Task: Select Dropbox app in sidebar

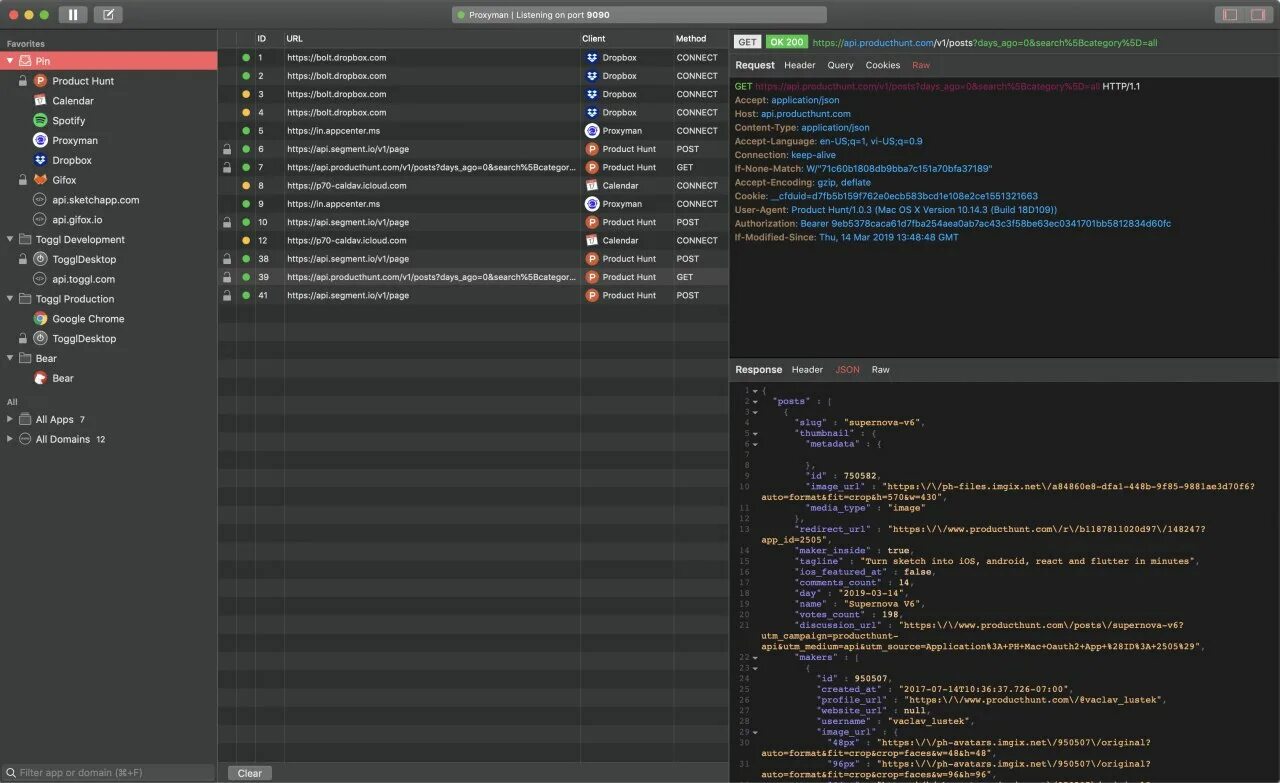Action: [72, 160]
